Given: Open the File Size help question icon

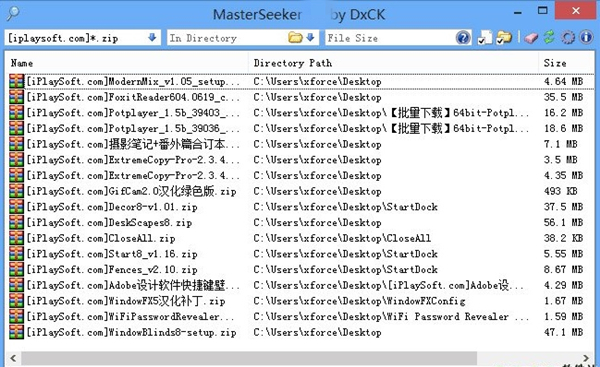Looking at the screenshot, I should click(463, 38).
